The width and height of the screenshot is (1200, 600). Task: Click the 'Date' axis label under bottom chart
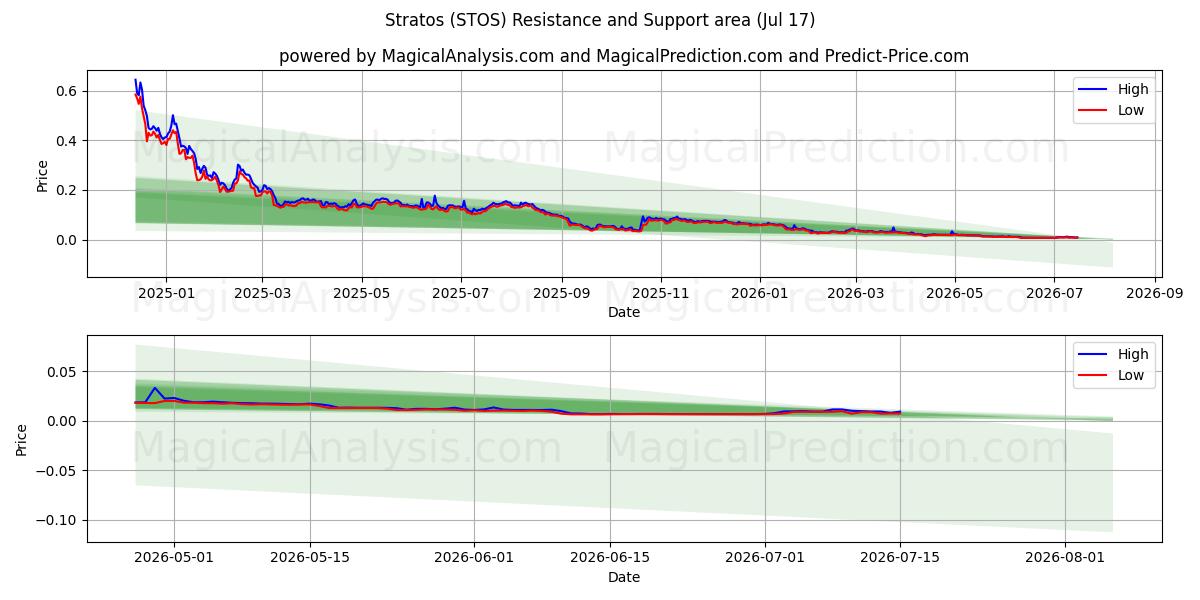pos(624,577)
